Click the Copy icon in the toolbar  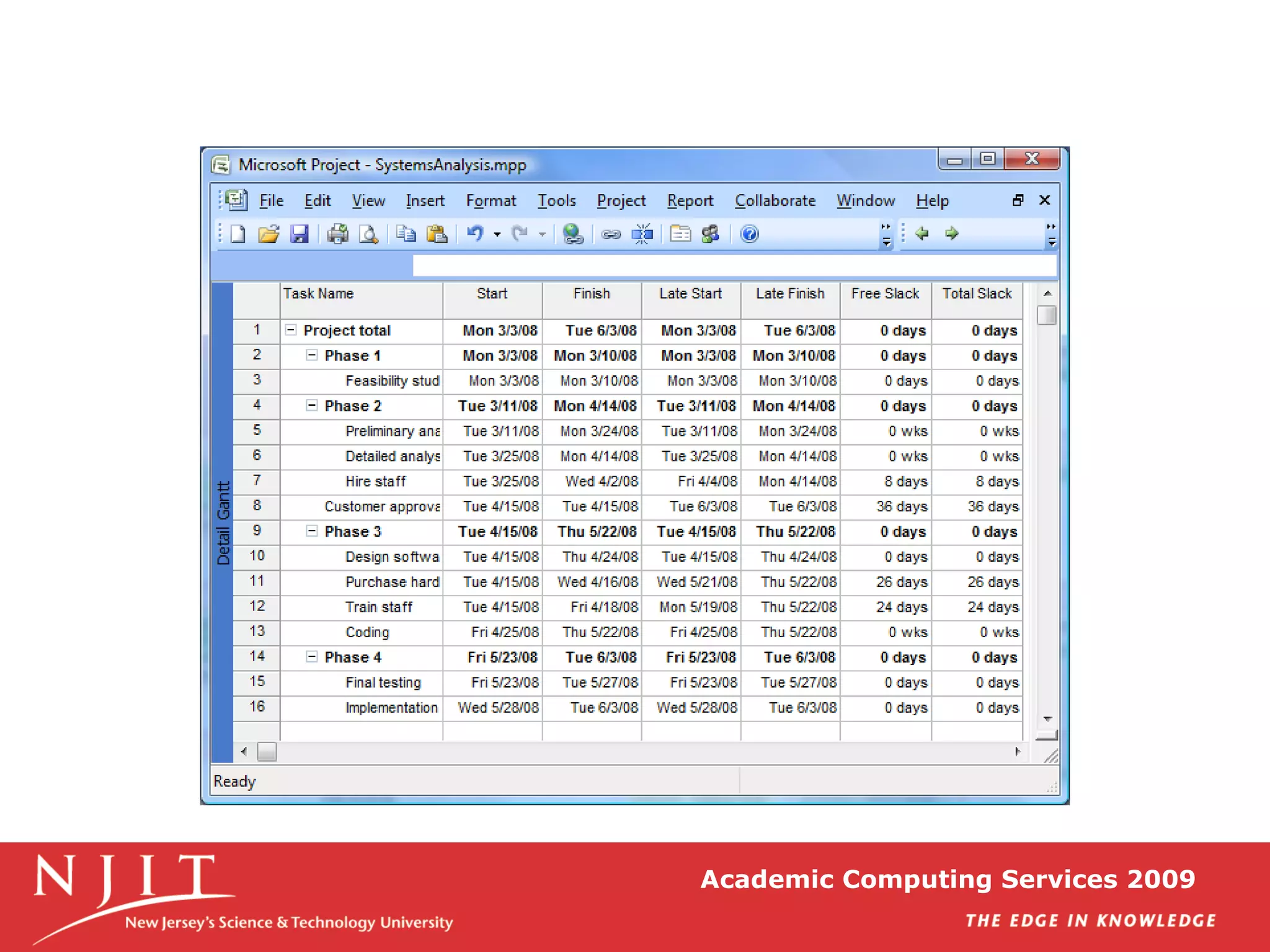[x=406, y=234]
